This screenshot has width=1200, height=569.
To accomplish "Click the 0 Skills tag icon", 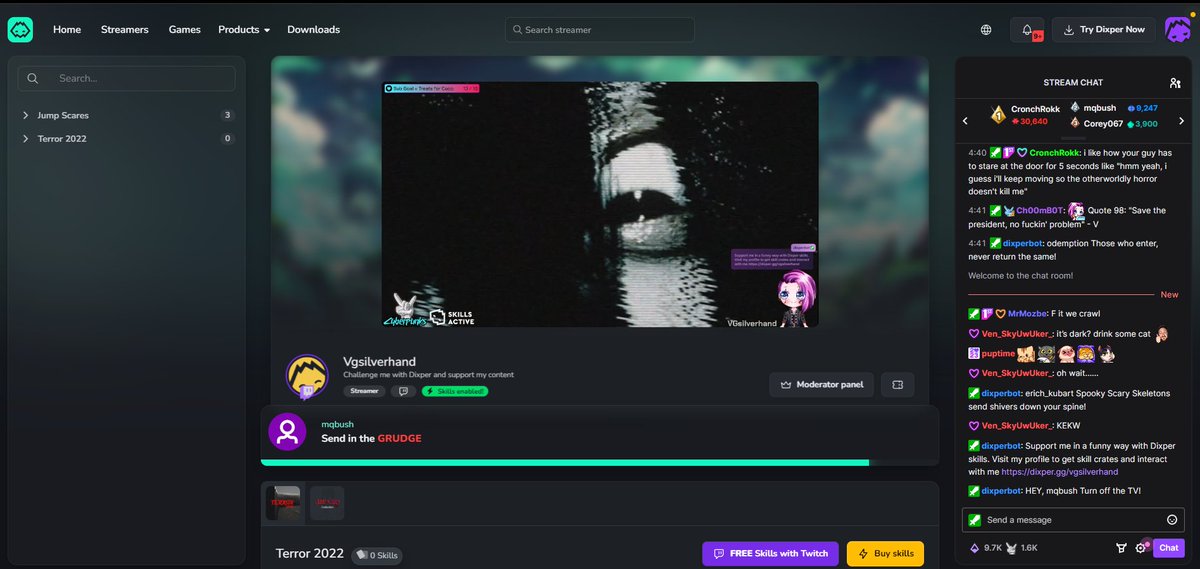I will pos(362,554).
